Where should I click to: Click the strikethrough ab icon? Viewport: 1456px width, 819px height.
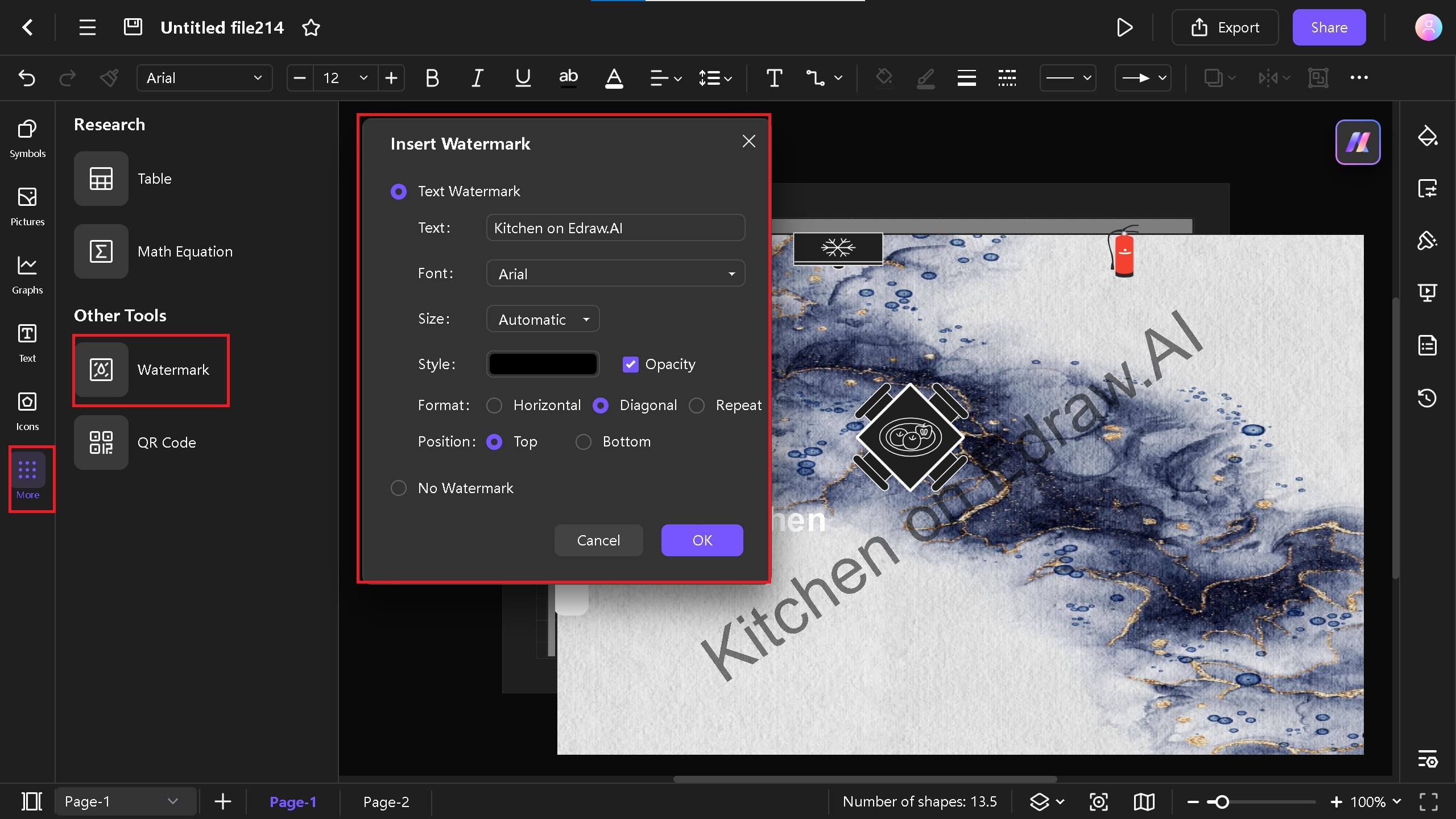pyautogui.click(x=568, y=78)
